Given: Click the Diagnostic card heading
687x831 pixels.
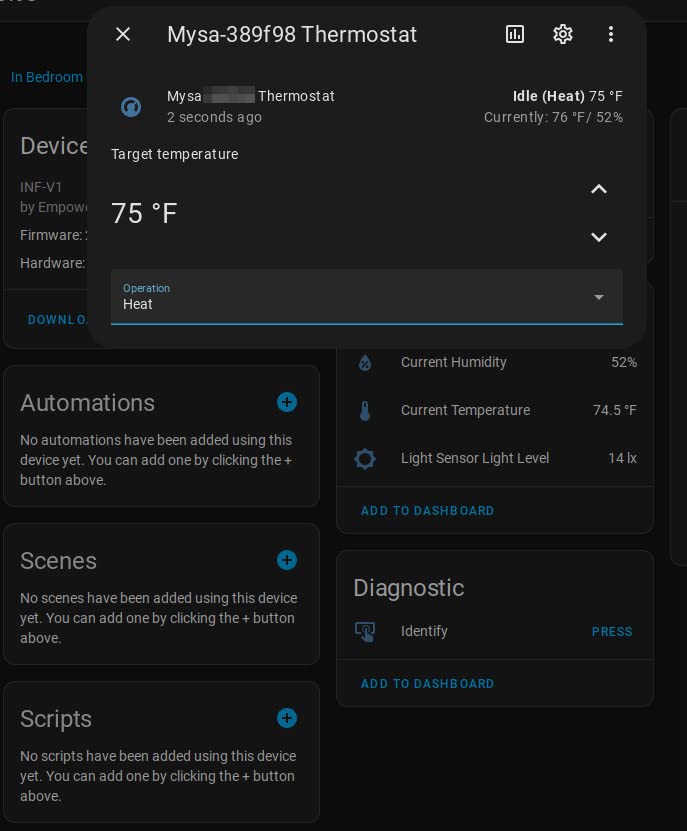Looking at the screenshot, I should click(x=409, y=588).
